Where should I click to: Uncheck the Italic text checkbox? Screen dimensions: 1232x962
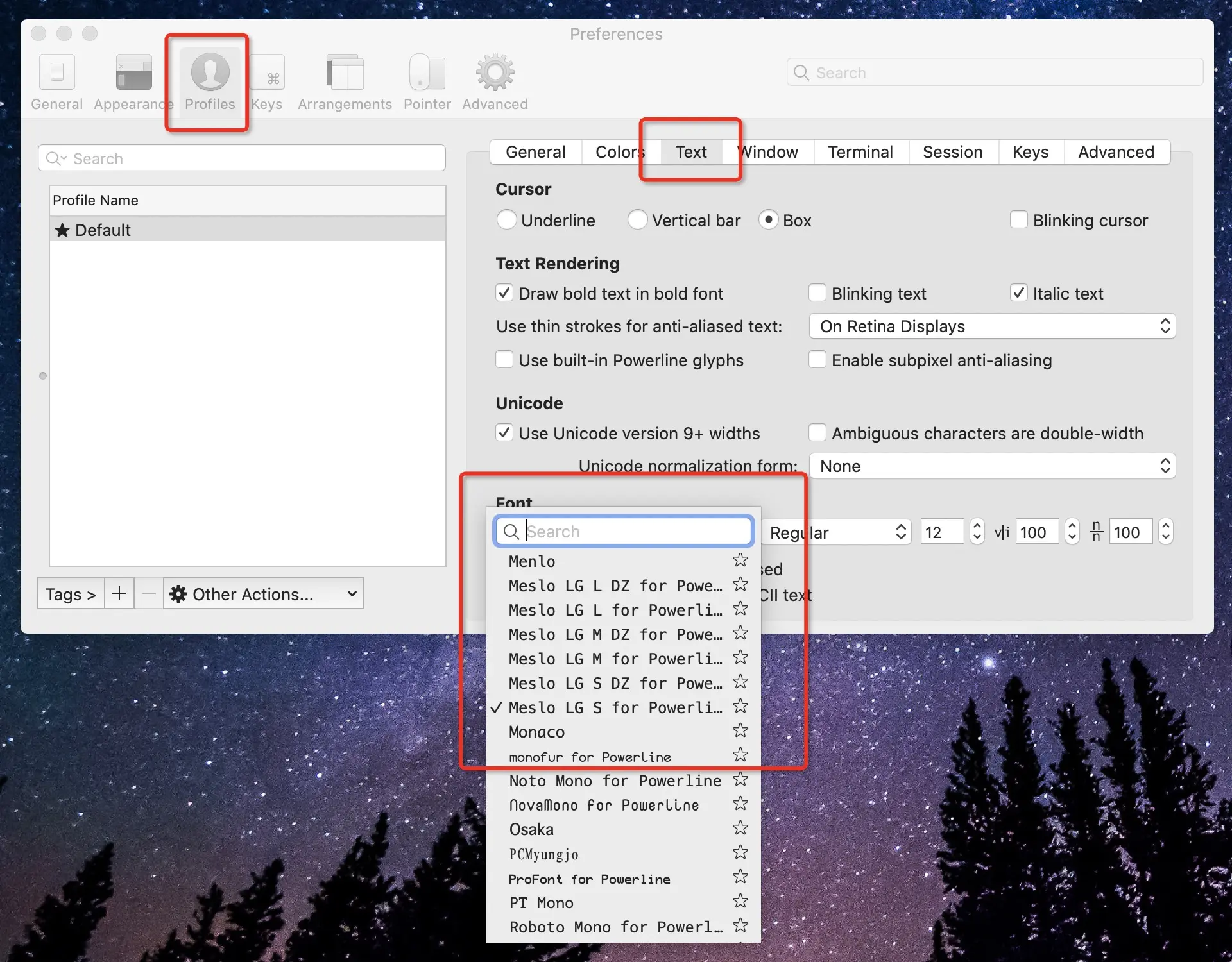tap(1018, 293)
